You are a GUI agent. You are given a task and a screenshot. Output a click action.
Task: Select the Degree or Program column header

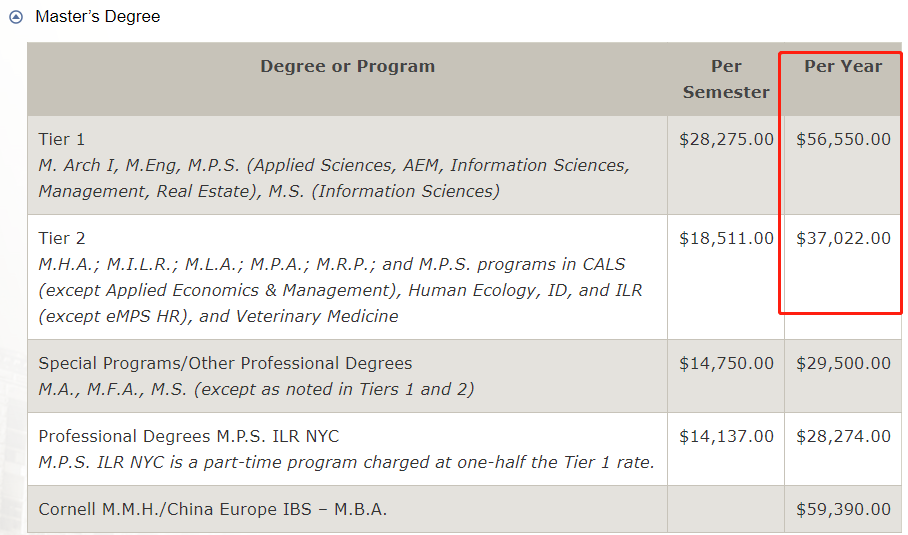click(x=347, y=66)
